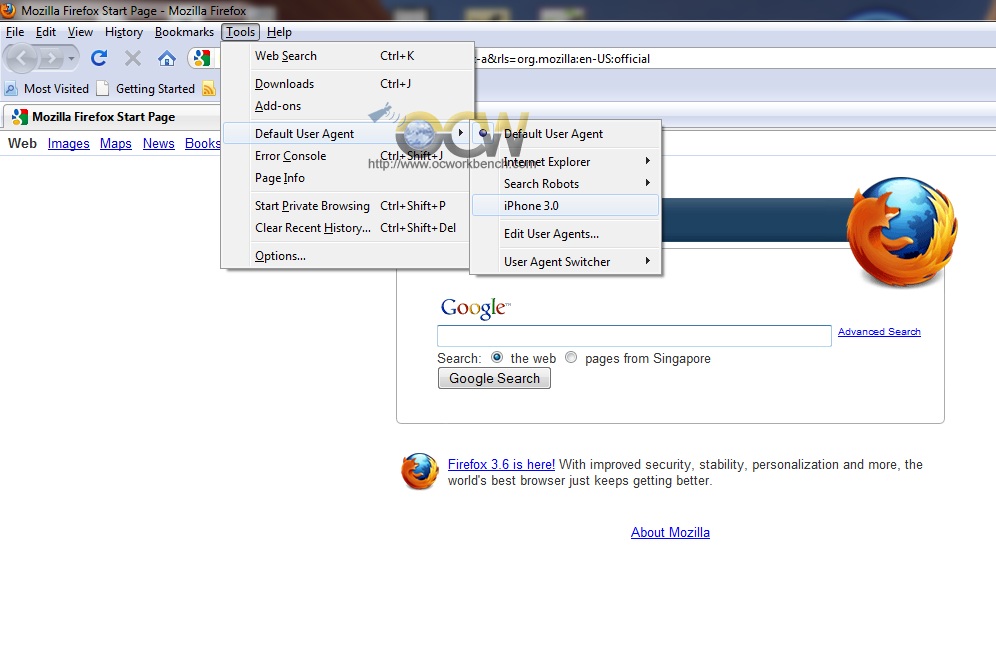Open the View menu
996x670 pixels.
pos(80,32)
